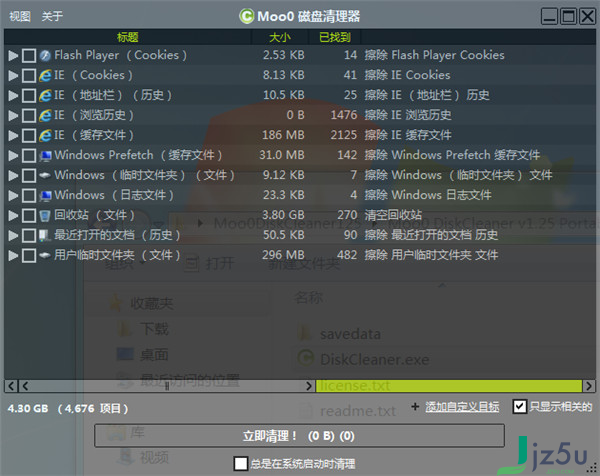Select the 清空回收站 description text

(393, 215)
